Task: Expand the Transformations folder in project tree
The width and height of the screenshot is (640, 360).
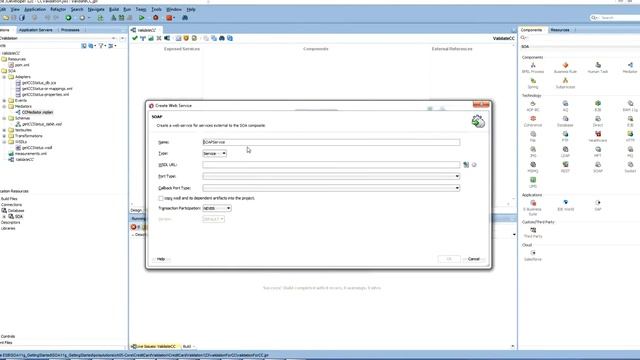Action: pos(4,136)
